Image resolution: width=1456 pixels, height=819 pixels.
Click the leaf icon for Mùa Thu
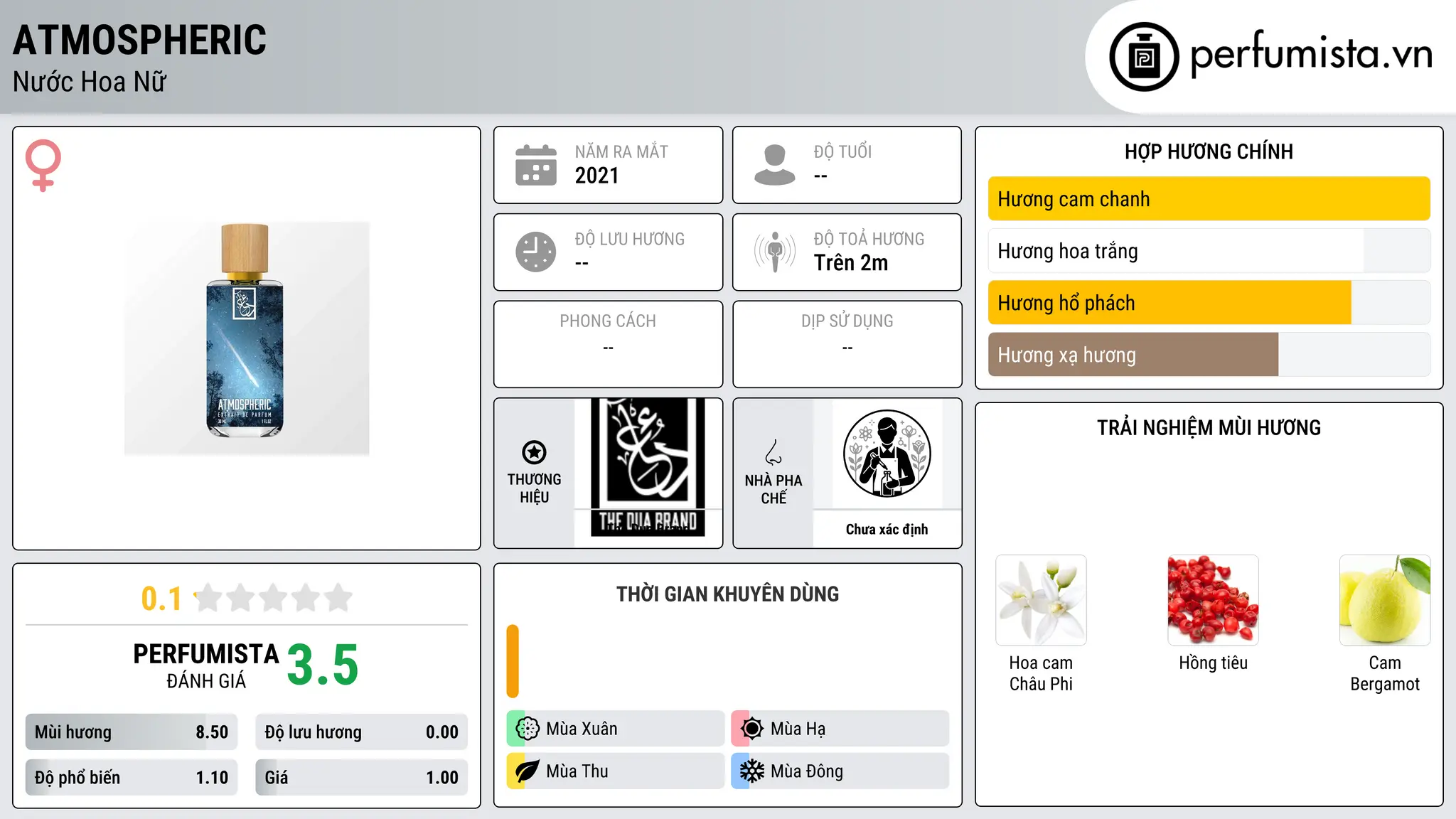click(x=528, y=771)
